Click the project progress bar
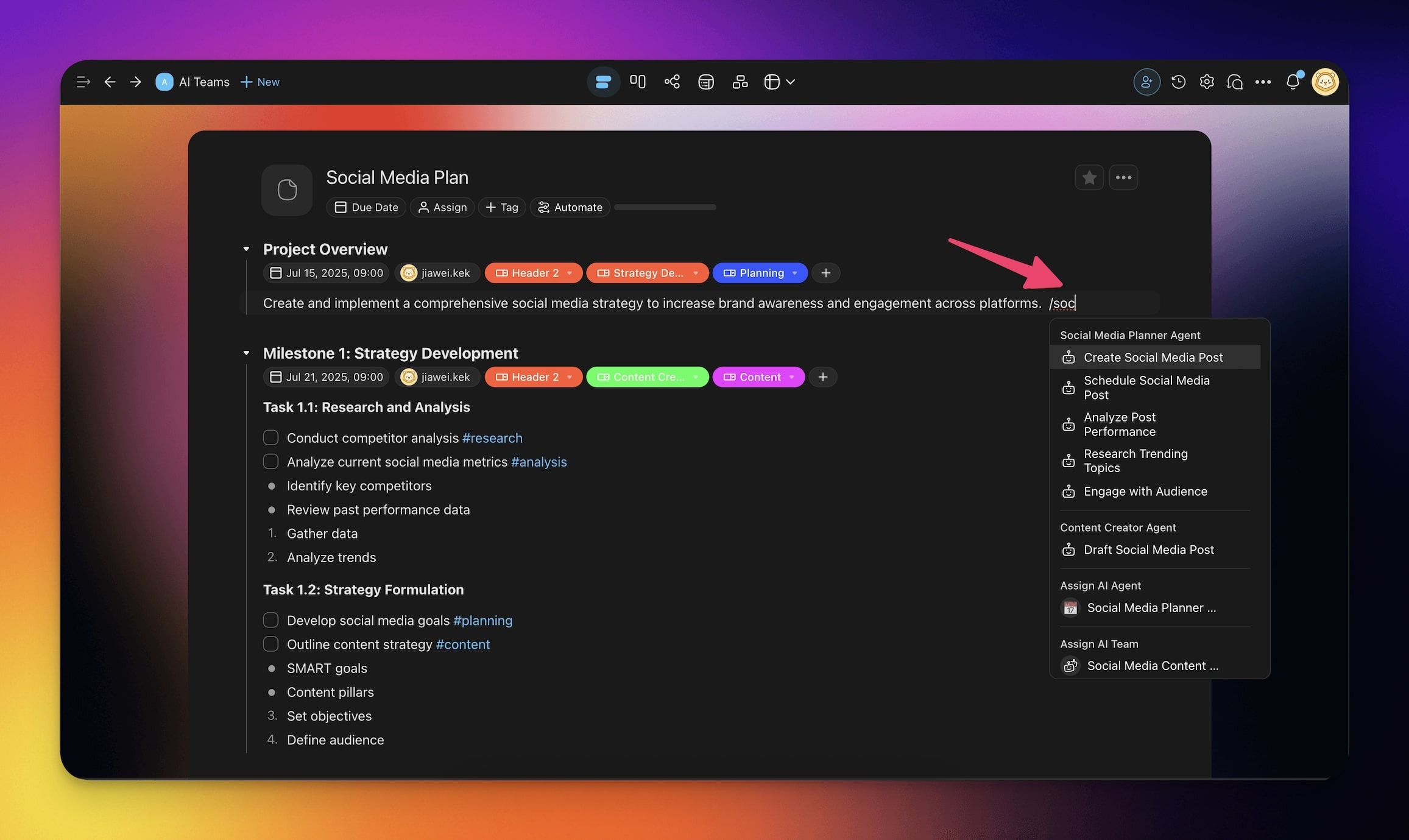1409x840 pixels. pyautogui.click(x=665, y=207)
